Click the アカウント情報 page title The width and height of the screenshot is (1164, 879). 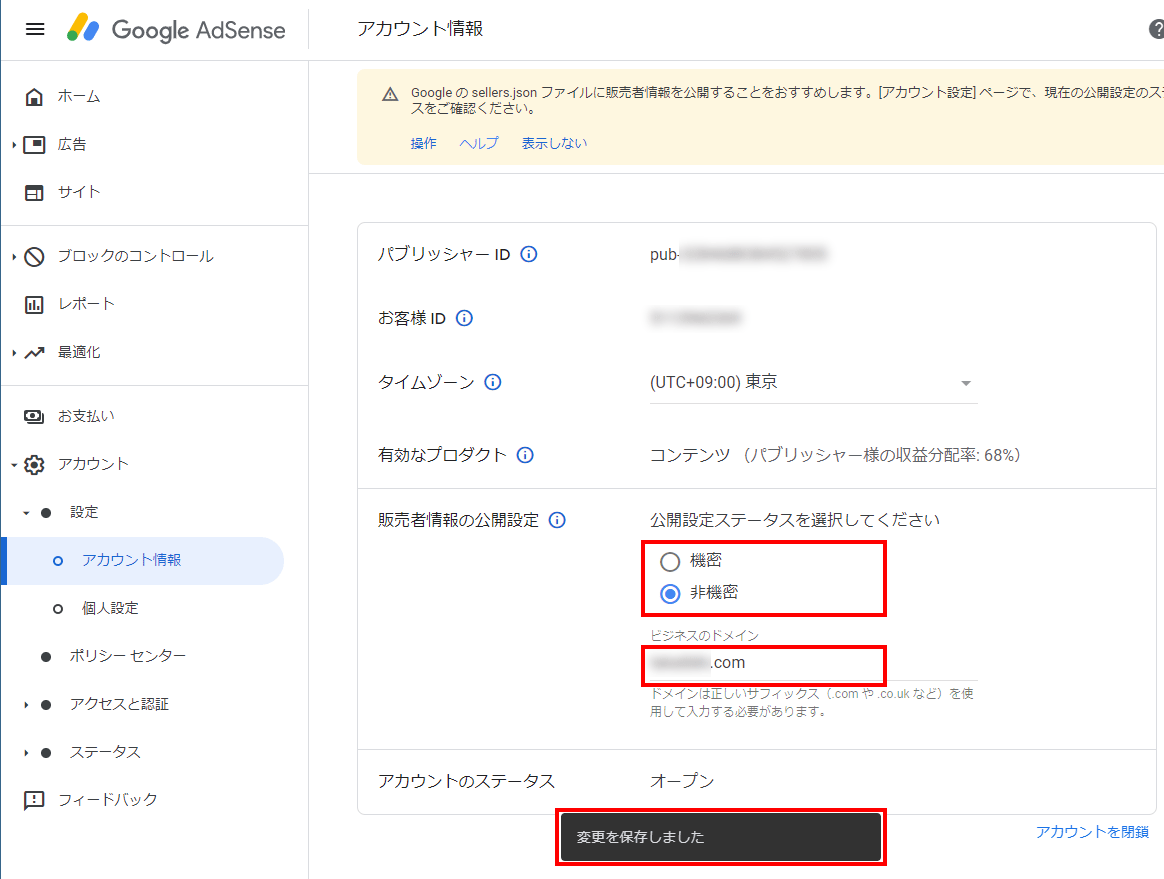(x=420, y=28)
